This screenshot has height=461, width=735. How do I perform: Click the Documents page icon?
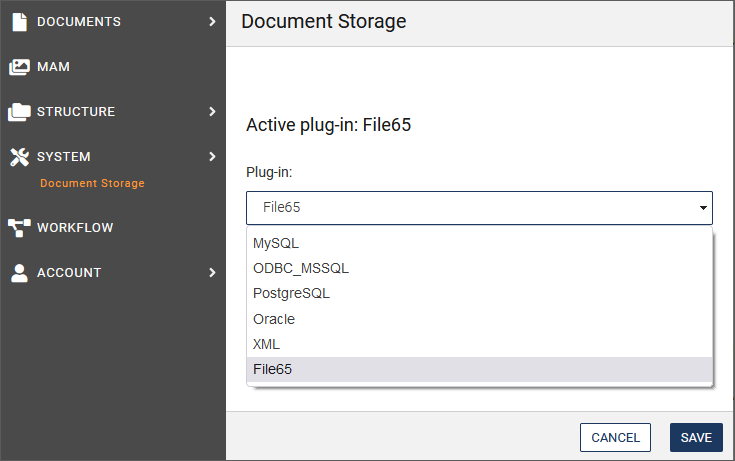(19, 22)
